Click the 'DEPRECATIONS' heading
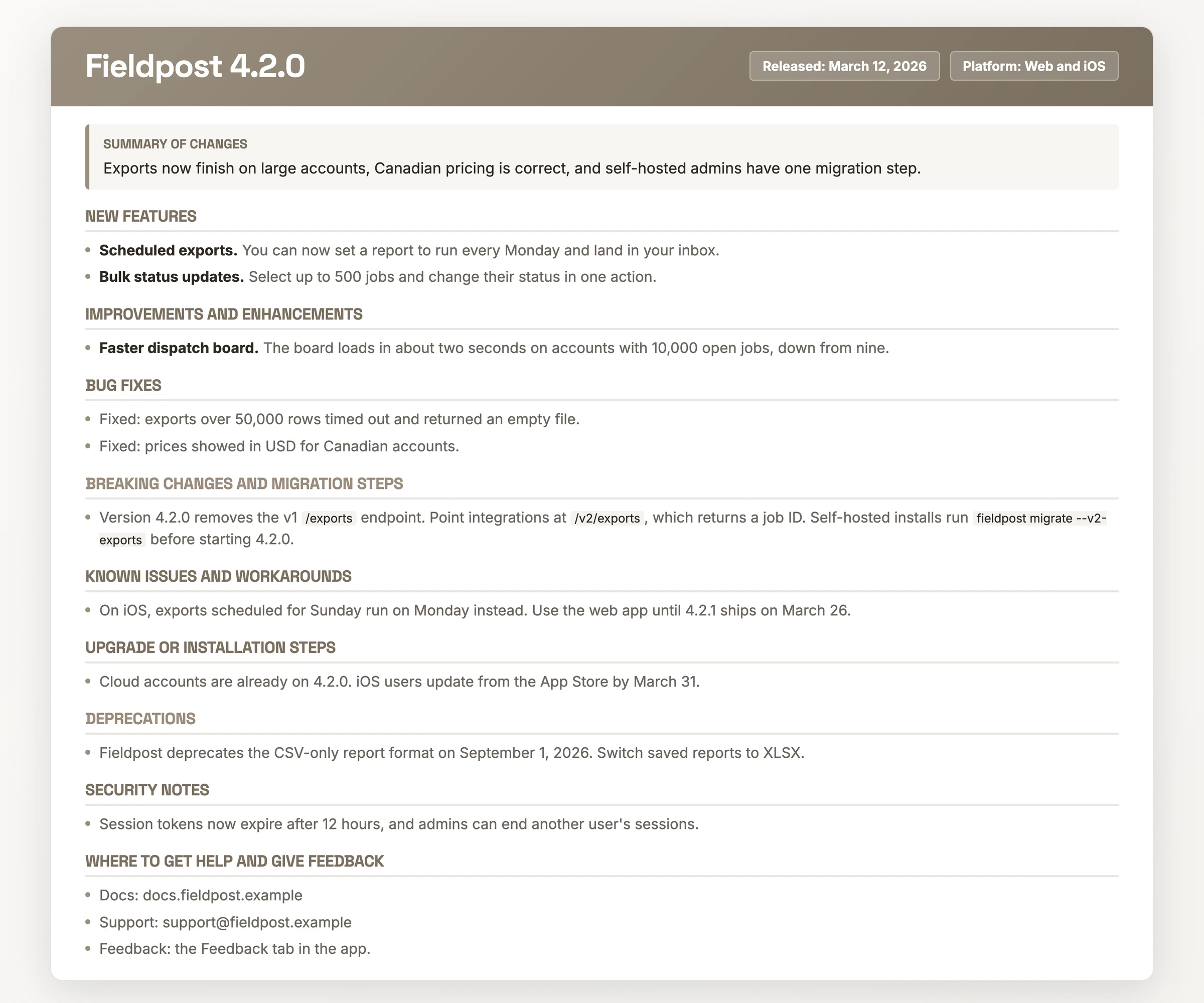 (x=140, y=719)
